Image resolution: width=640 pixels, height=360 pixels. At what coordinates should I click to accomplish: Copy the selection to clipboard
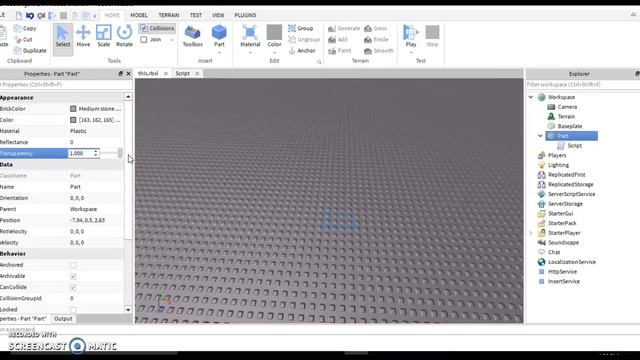tap(25, 28)
